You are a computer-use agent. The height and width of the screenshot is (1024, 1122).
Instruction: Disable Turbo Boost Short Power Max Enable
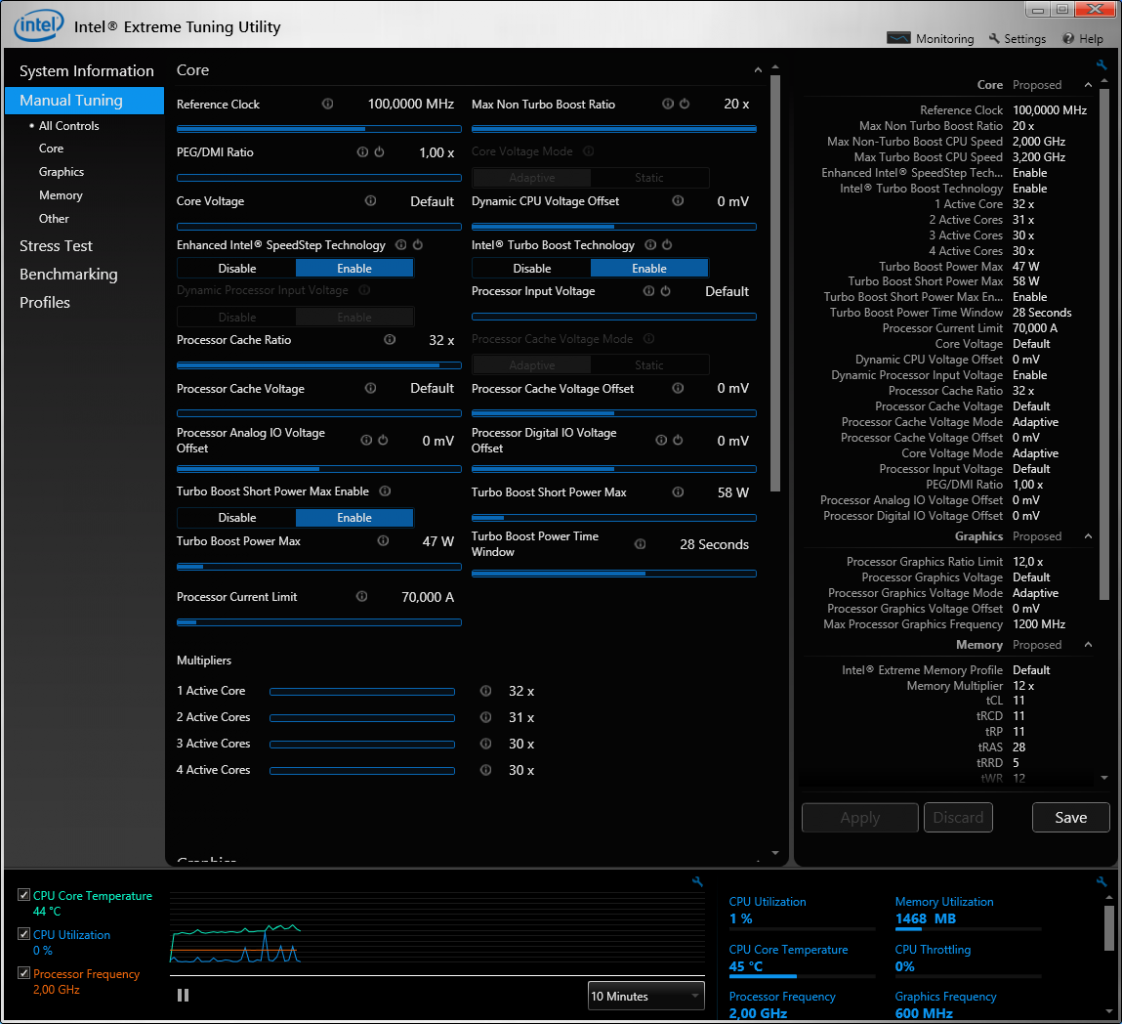tap(237, 517)
